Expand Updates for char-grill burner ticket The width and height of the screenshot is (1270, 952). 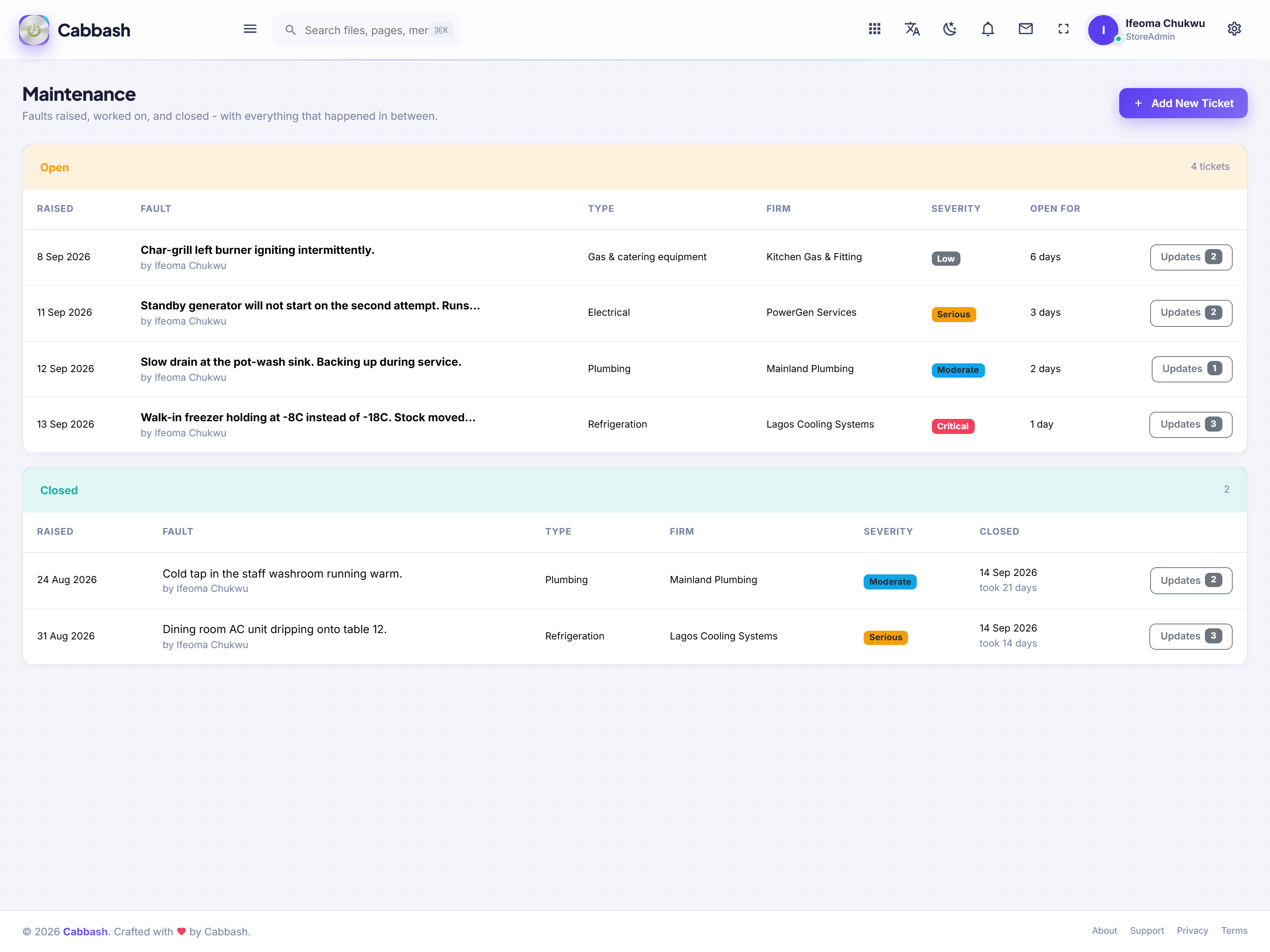(1191, 257)
